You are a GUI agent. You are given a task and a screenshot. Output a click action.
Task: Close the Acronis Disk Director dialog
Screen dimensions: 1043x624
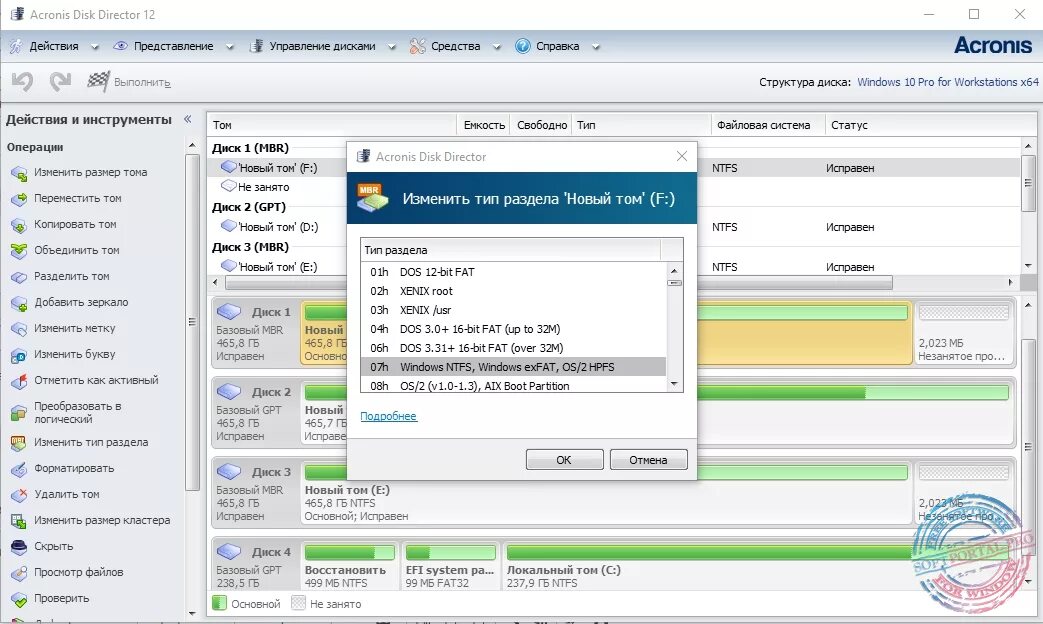(682, 156)
